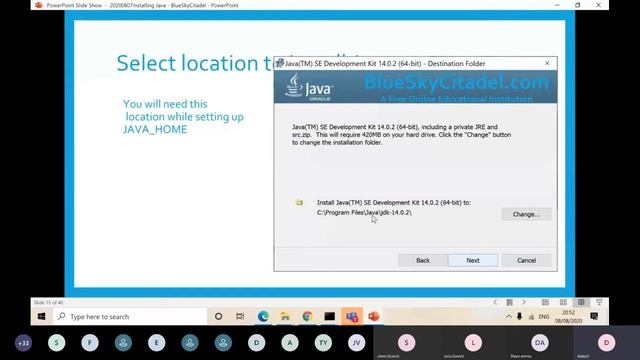Show hidden system tray icons
The width and height of the screenshot is (640, 360).
point(509,317)
